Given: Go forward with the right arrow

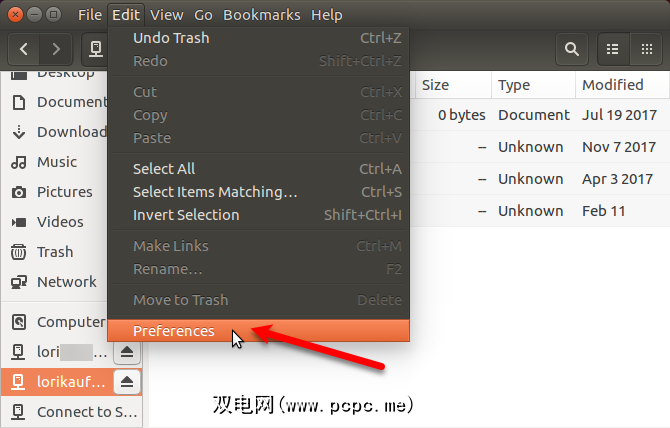Looking at the screenshot, I should [56, 48].
